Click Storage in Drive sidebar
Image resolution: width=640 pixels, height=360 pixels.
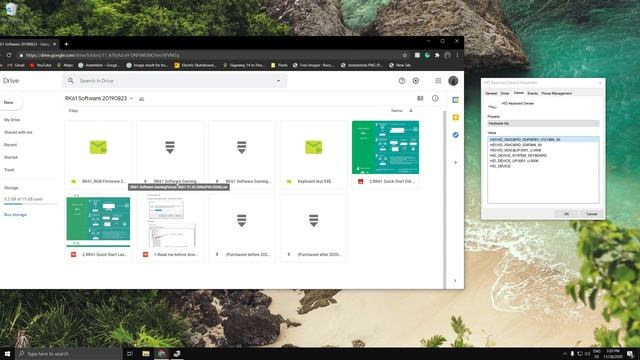pos(11,188)
